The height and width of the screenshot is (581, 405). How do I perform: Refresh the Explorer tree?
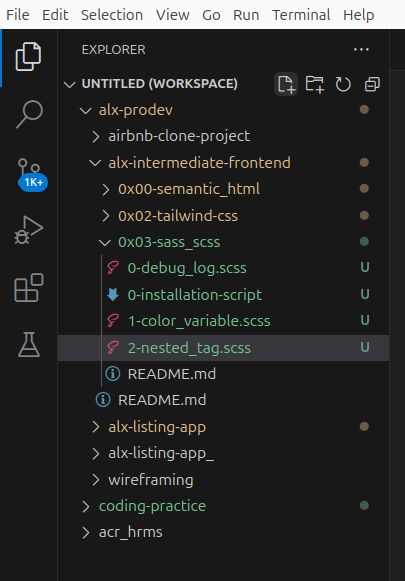coord(343,84)
